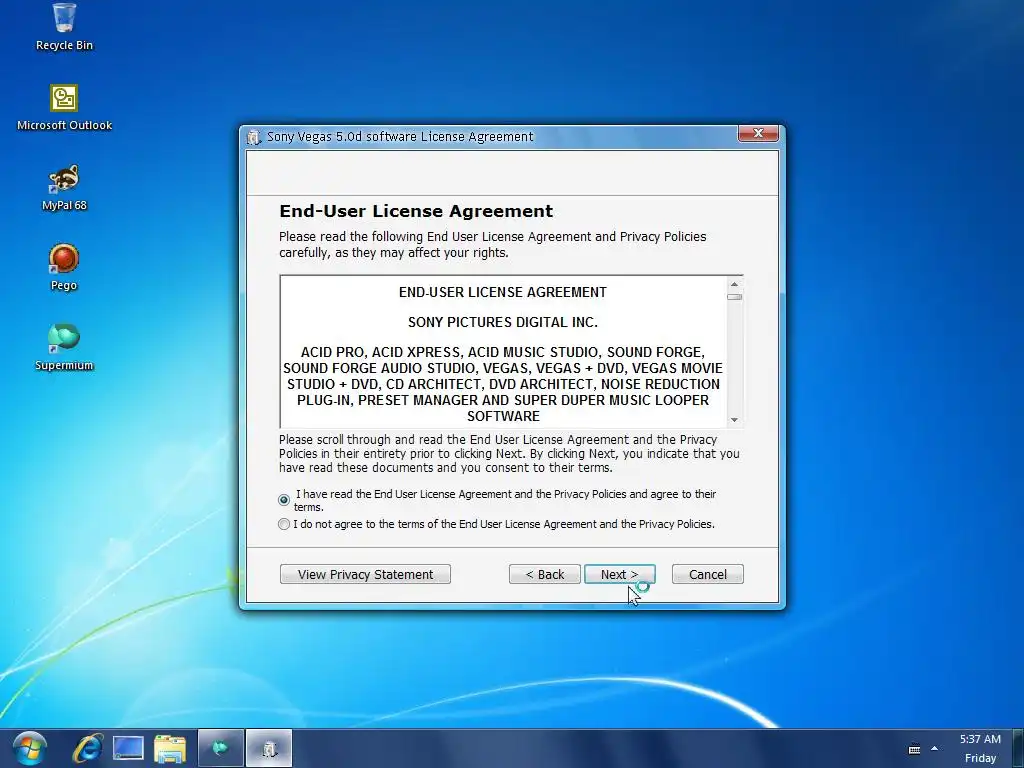Viewport: 1024px width, 768px height.
Task: Open the Windows Start orb
Action: 29,748
